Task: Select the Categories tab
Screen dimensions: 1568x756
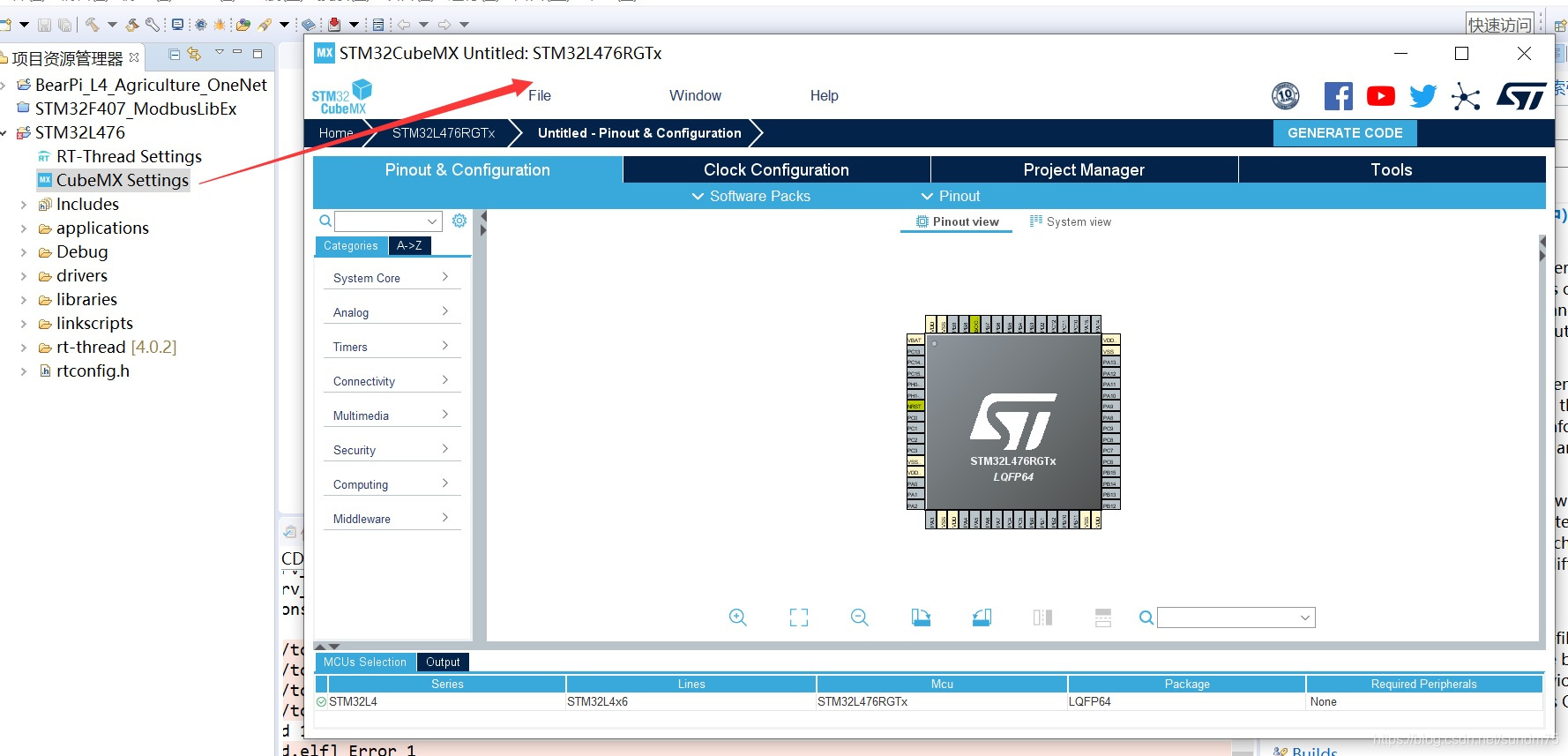Action: (x=351, y=246)
